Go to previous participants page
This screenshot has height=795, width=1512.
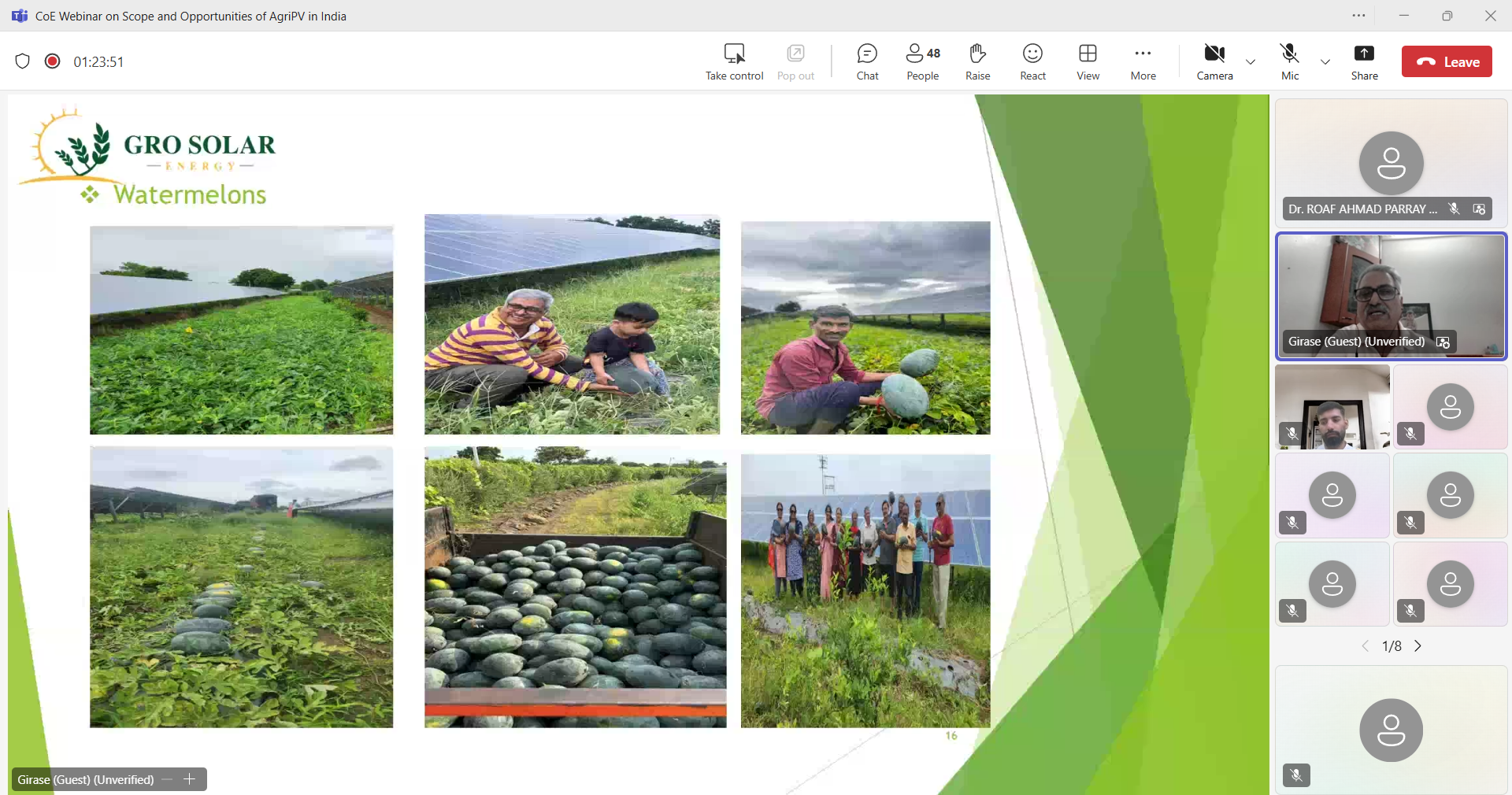1366,646
